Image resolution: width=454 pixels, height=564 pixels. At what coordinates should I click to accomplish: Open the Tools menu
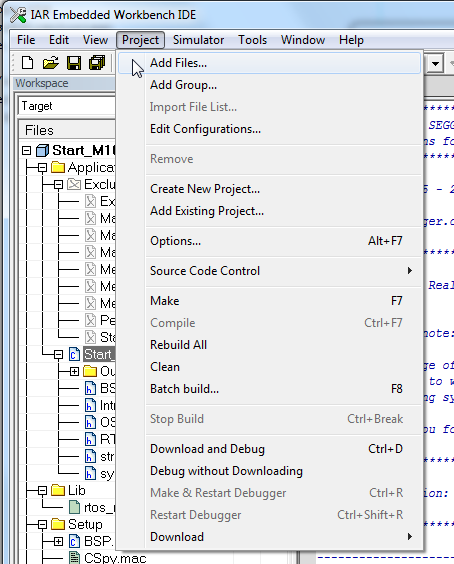pyautogui.click(x=253, y=40)
